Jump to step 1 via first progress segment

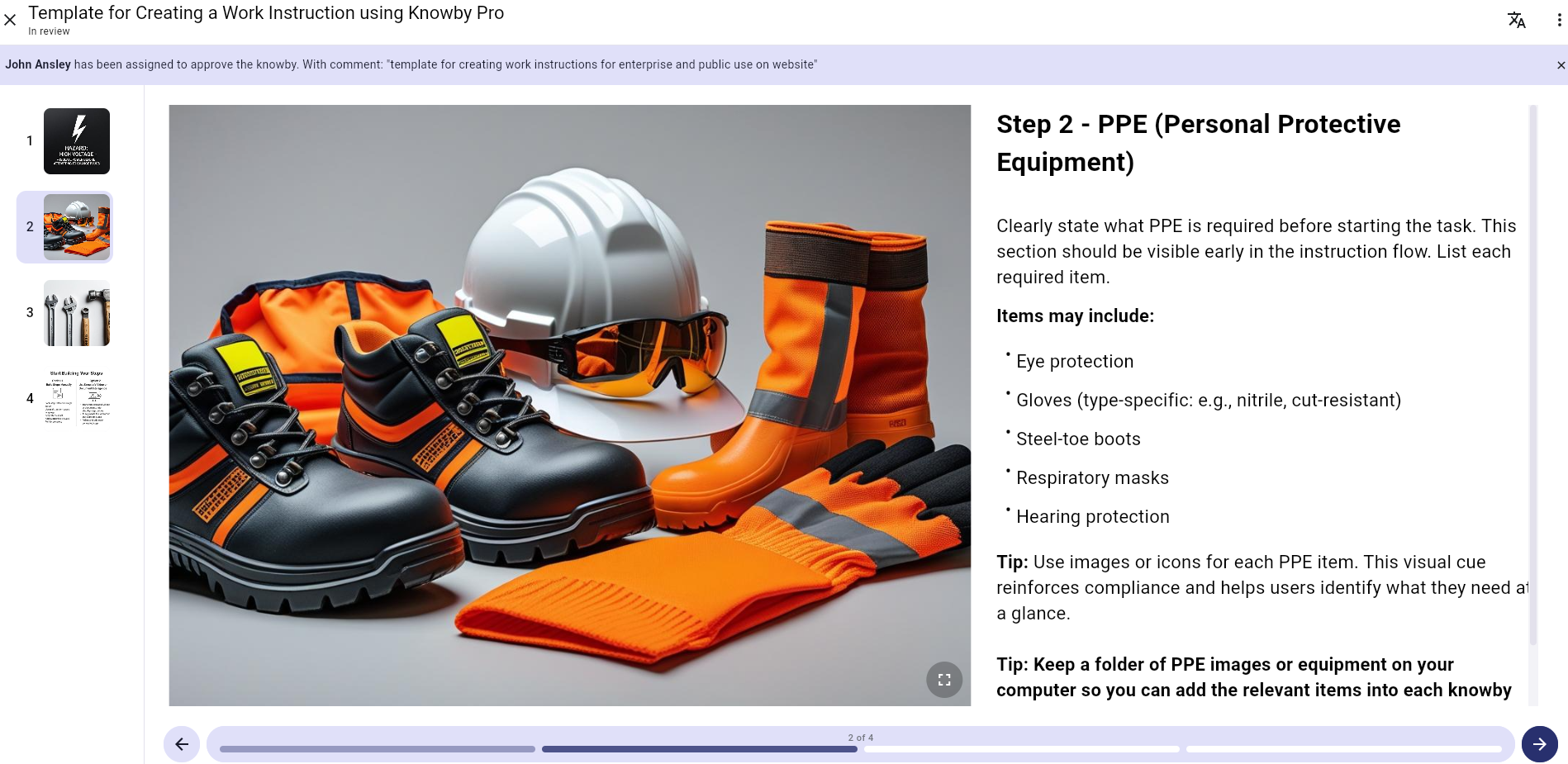coord(376,749)
